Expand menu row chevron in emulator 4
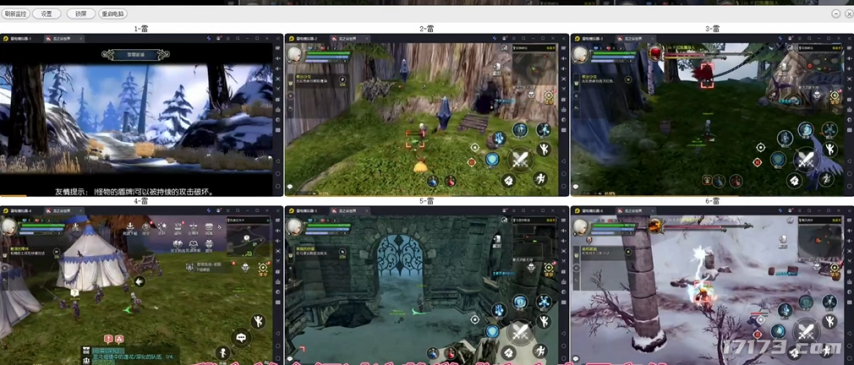The image size is (854, 365). pos(220,227)
